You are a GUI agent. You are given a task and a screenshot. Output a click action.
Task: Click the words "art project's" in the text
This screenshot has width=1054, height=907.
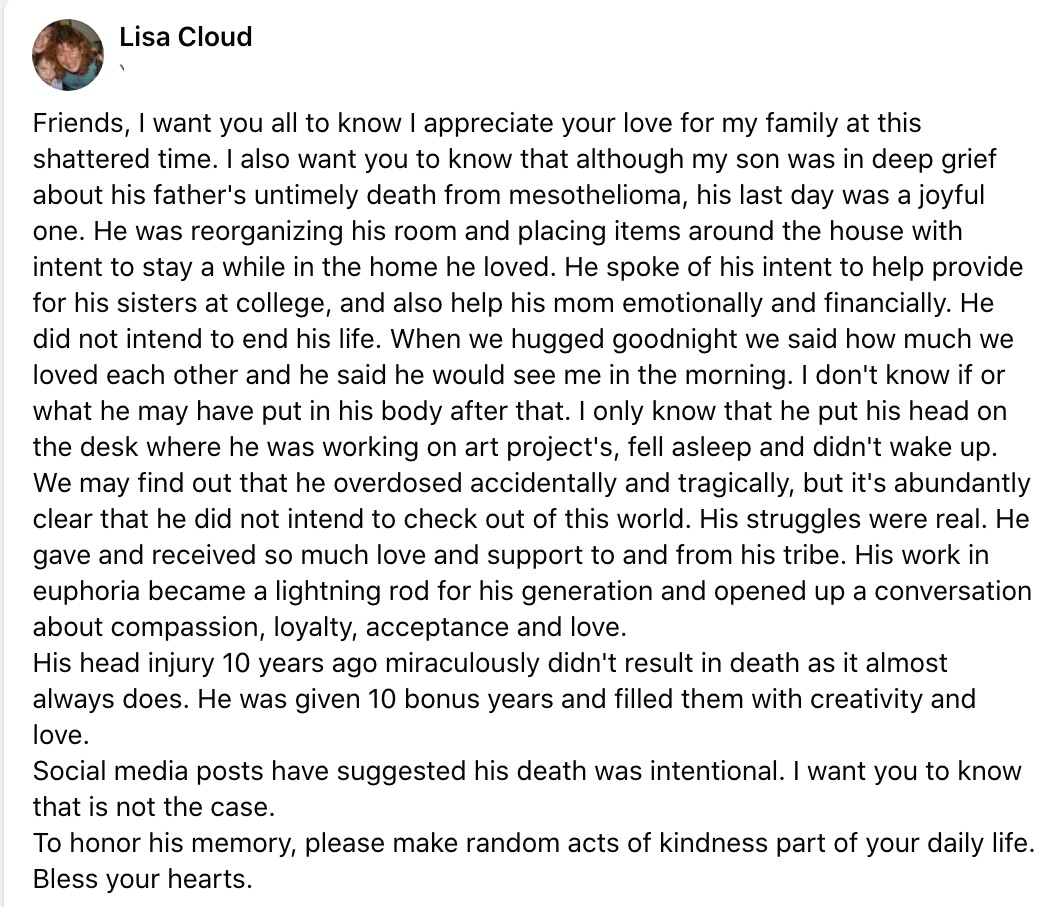[539, 448]
